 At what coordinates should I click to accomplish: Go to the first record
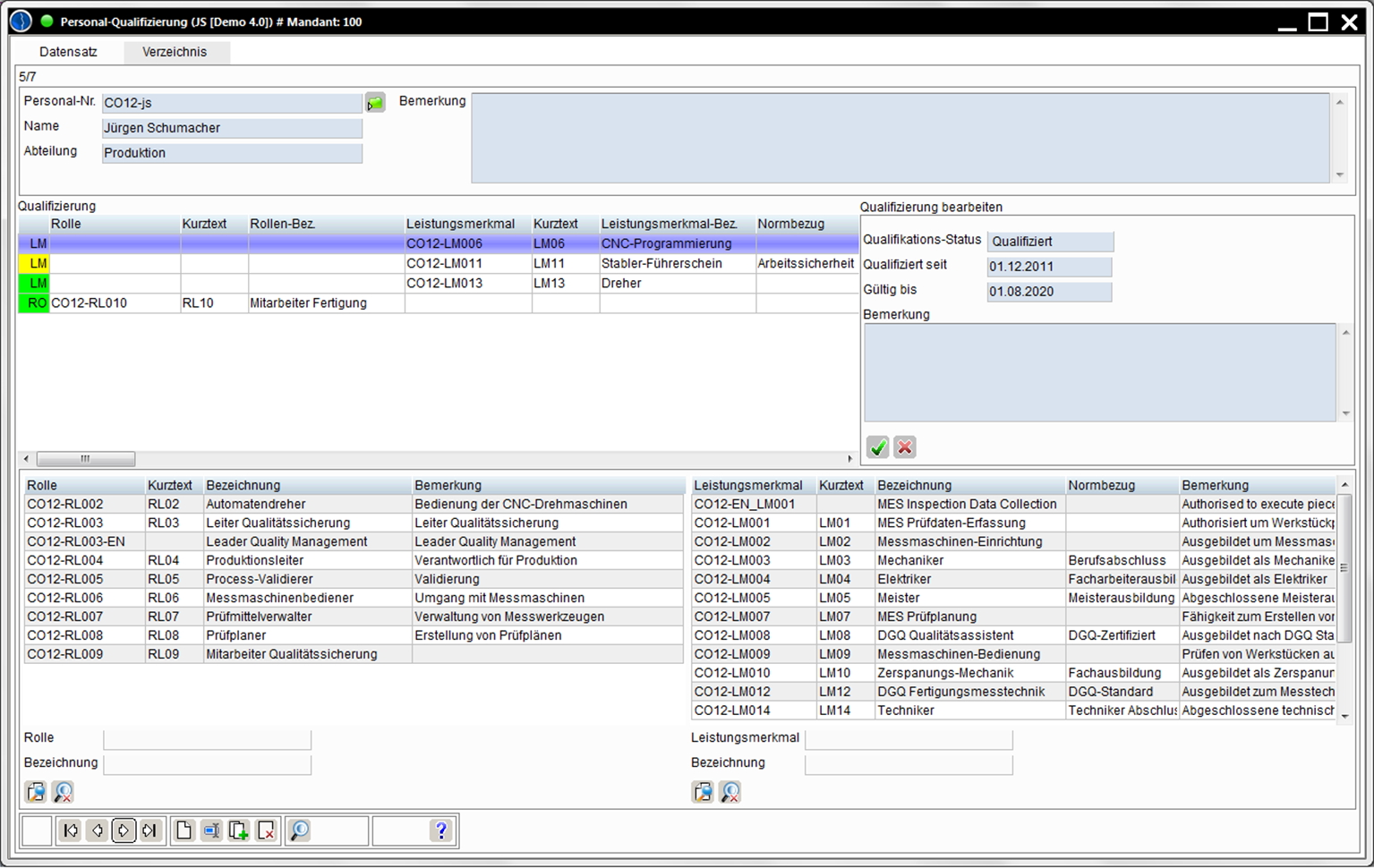click(71, 830)
